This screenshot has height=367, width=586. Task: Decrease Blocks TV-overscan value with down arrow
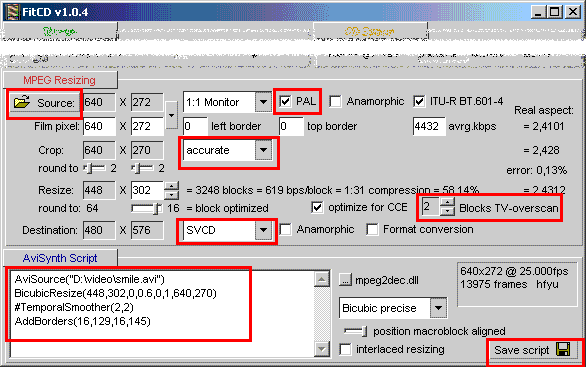coord(447,212)
